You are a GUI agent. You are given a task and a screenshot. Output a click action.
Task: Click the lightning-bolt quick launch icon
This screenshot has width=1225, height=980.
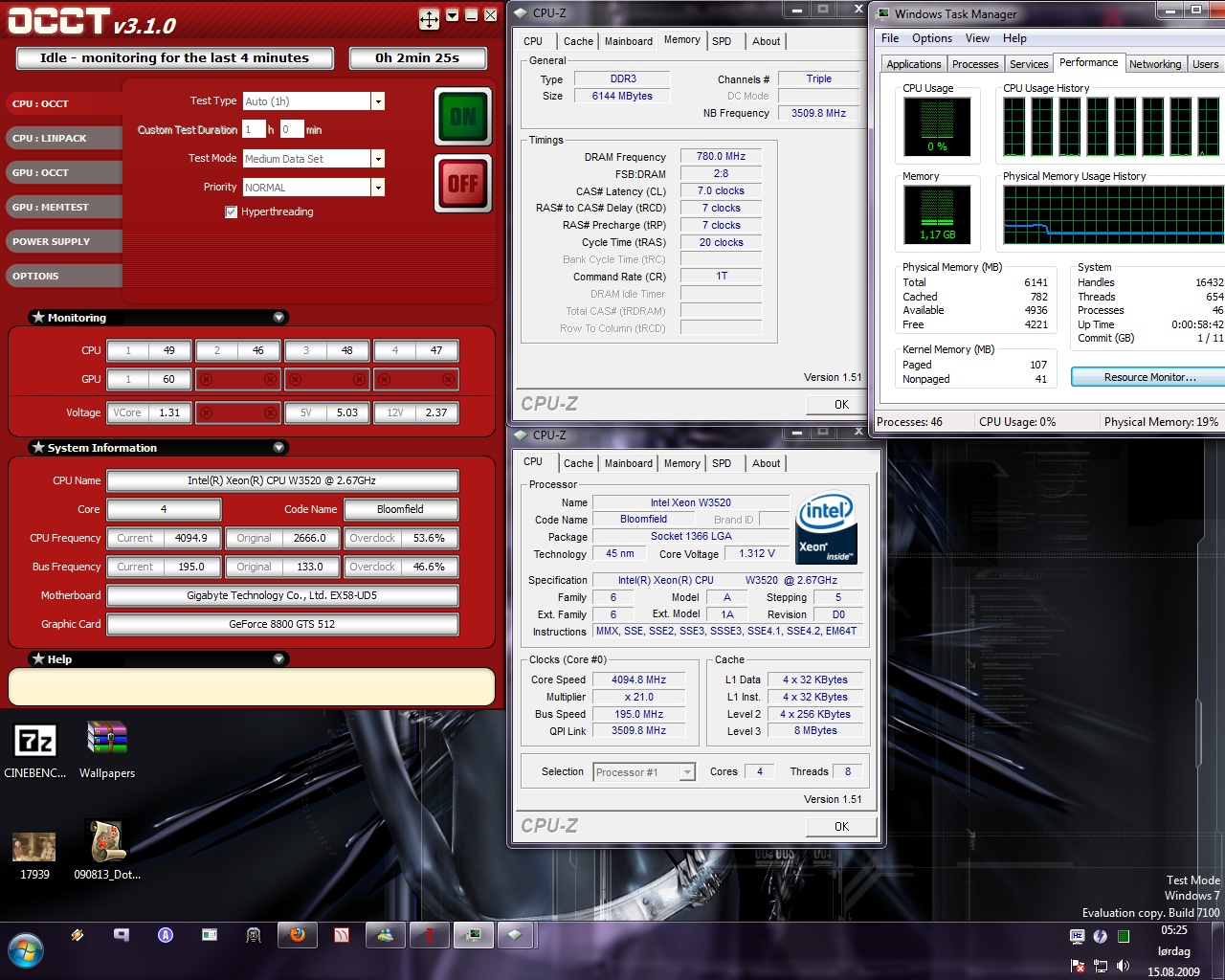tap(78, 935)
